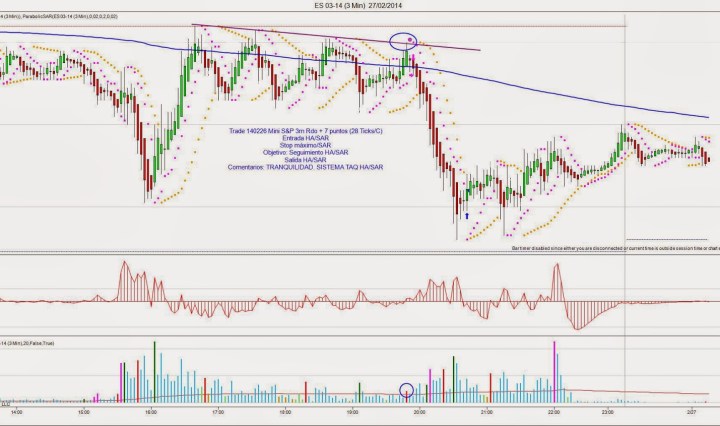
Task: Click the chart title ES 03-14 (3 Min)
Action: 360,6
